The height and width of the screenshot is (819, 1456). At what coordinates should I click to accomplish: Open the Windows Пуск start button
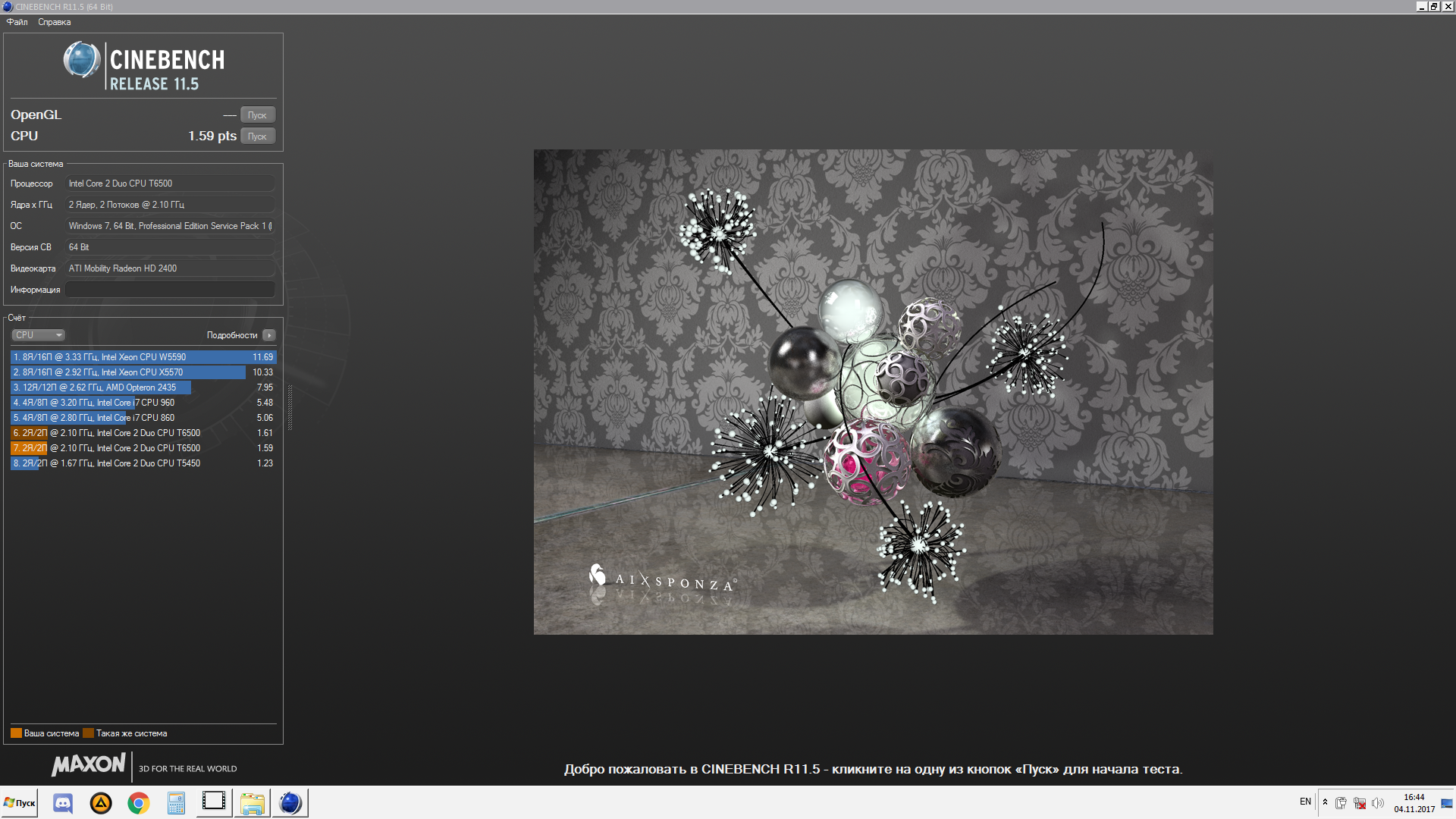click(x=20, y=803)
